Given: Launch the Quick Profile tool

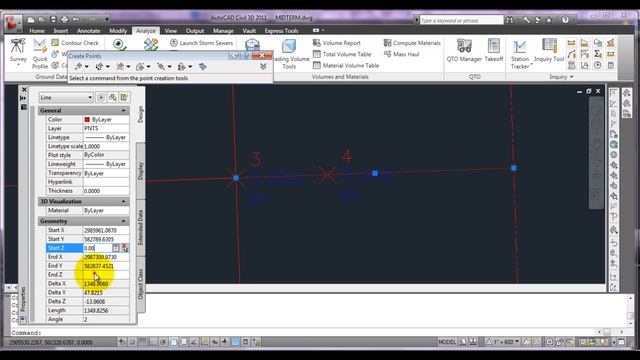Looking at the screenshot, I should [x=40, y=53].
